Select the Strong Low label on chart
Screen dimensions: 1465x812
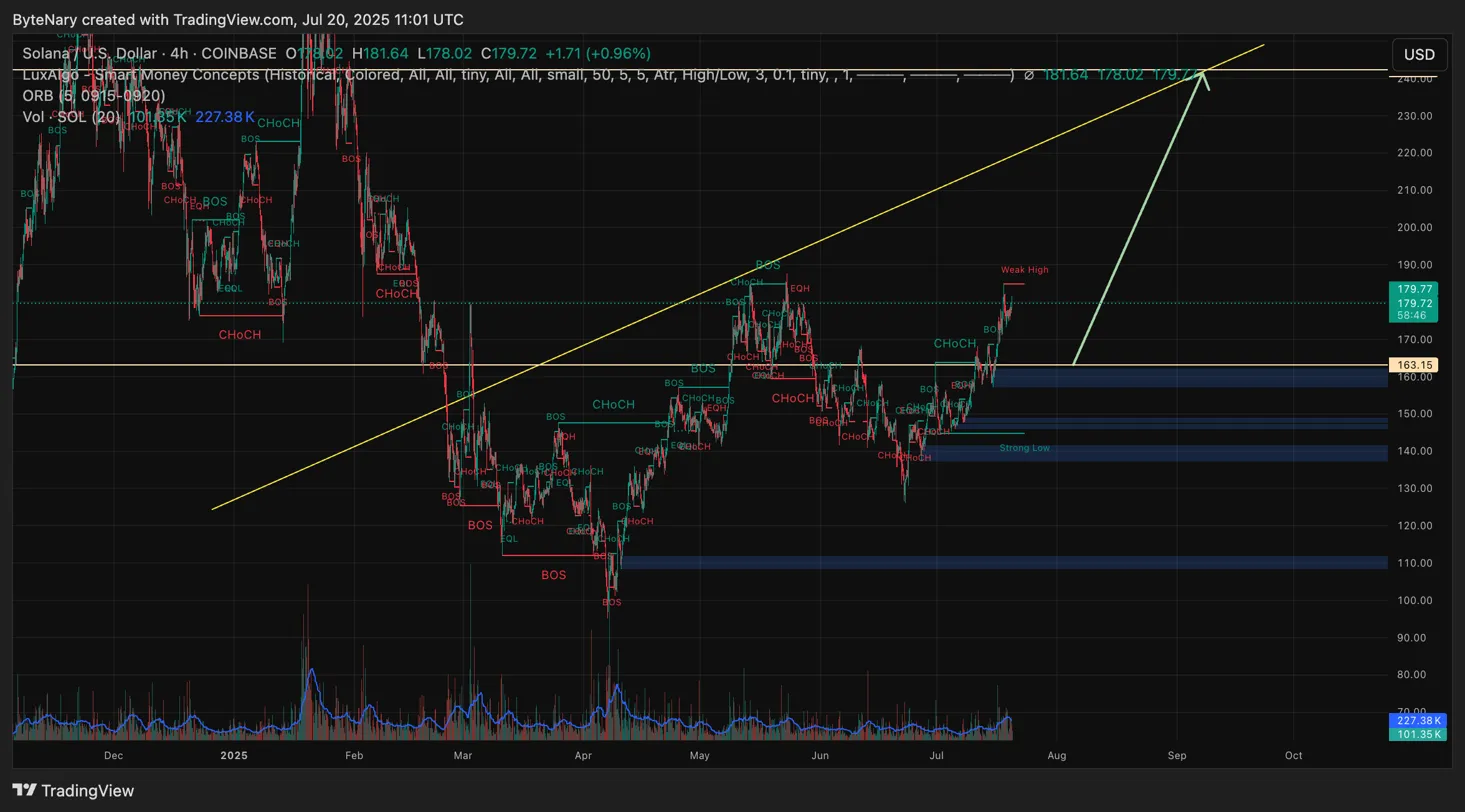tap(1024, 448)
